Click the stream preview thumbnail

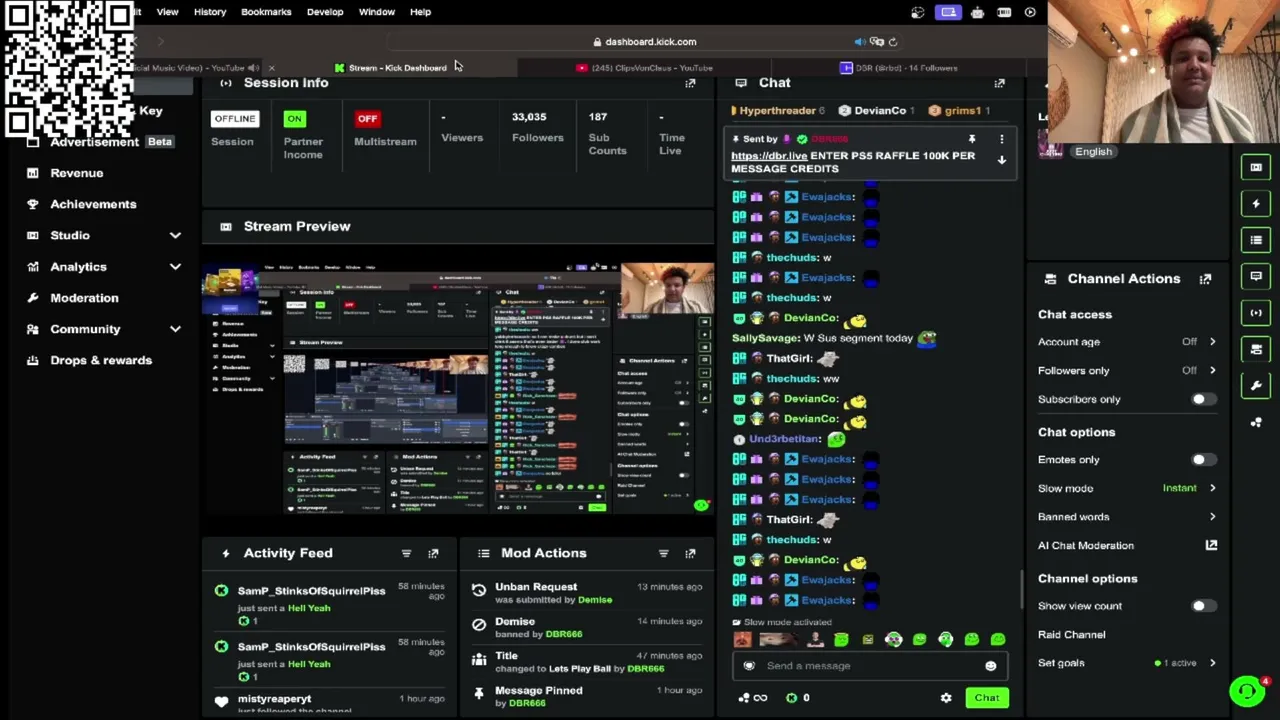pos(459,388)
